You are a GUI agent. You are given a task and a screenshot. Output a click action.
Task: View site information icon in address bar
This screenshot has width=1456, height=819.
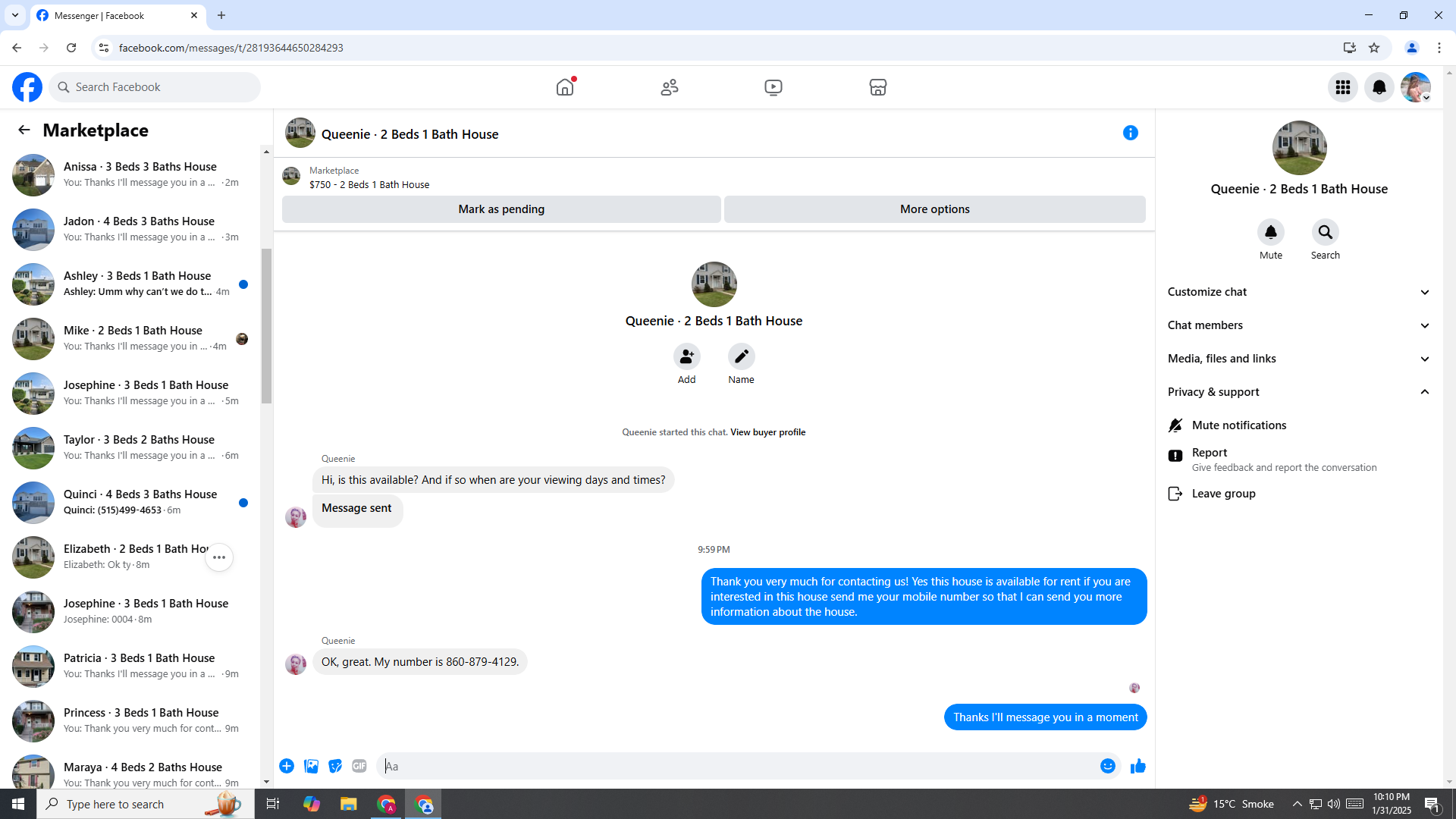104,48
